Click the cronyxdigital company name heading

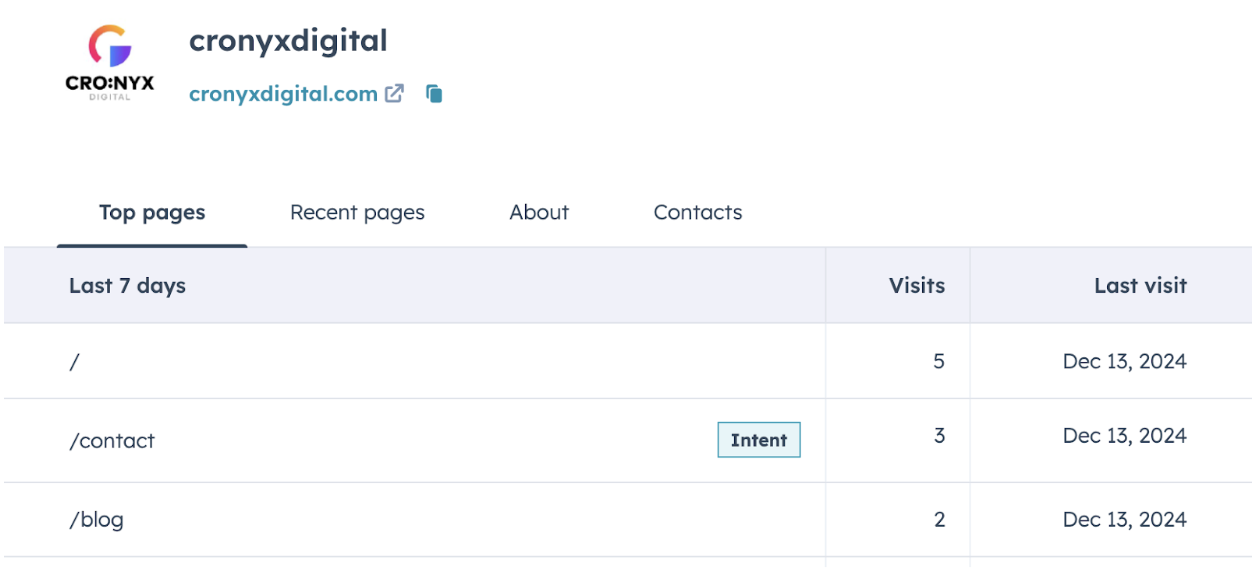(x=288, y=41)
